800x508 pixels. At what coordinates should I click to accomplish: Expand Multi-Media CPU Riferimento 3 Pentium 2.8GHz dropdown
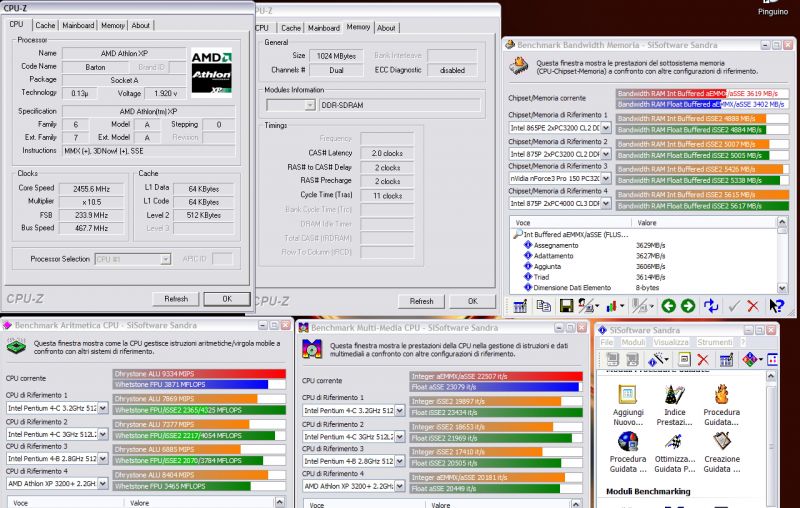point(399,461)
